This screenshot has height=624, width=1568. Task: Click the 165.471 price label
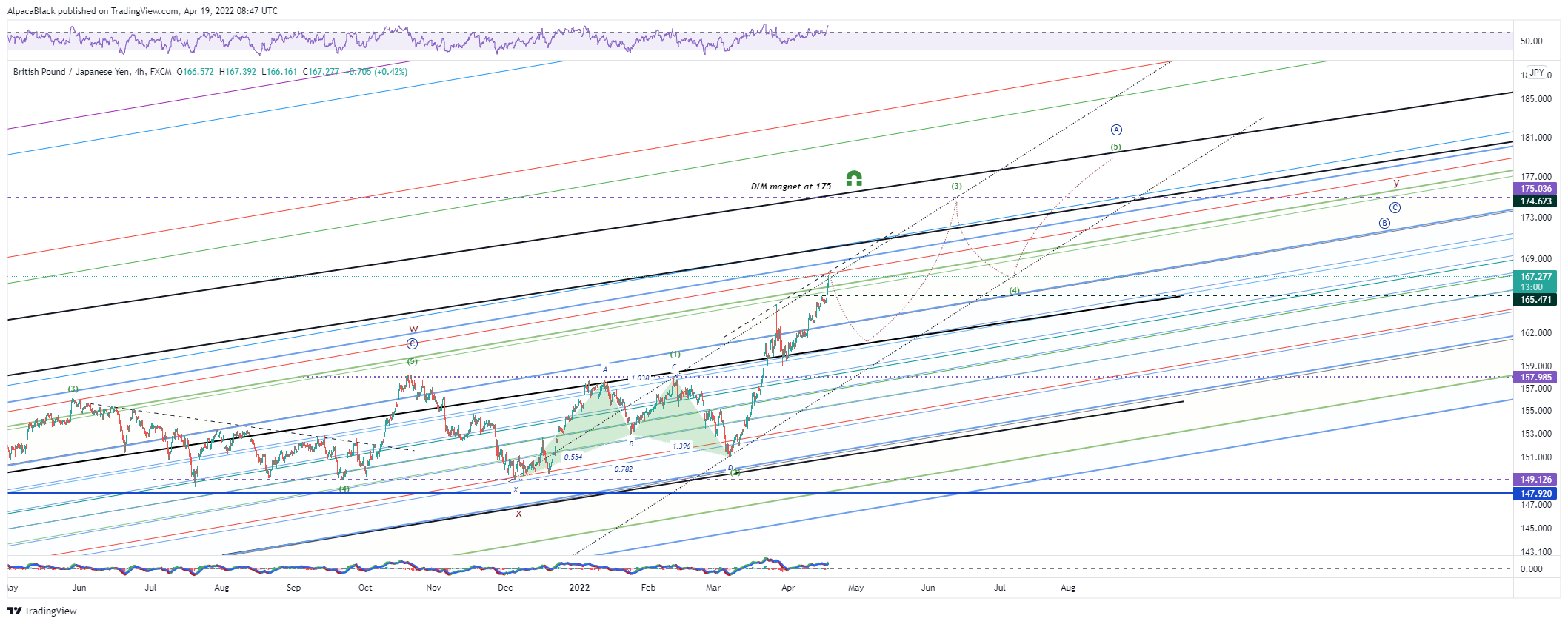tap(1535, 300)
